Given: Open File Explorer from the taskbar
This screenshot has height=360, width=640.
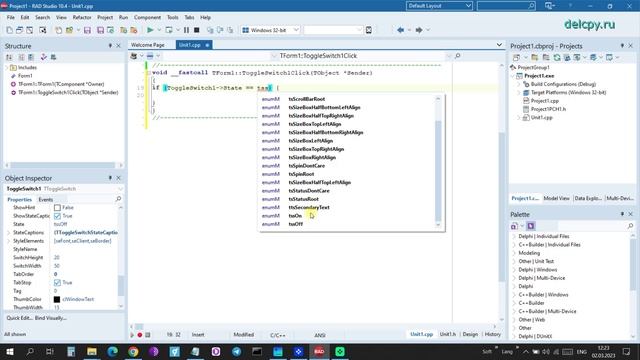Looking at the screenshot, I should 92,351.
